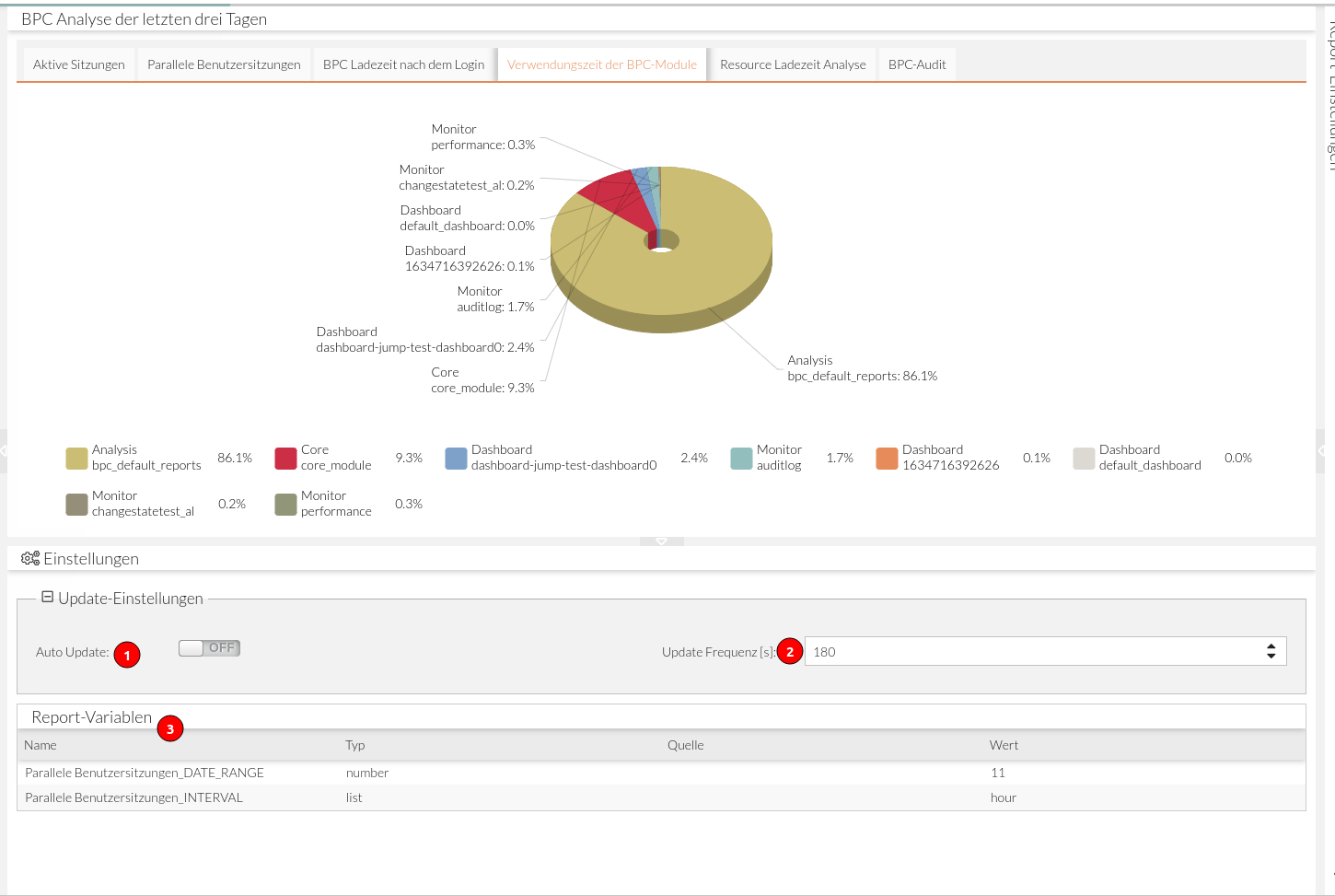Toggle the Auto Update switch on
Image resolution: width=1335 pixels, height=896 pixels.
click(x=209, y=647)
